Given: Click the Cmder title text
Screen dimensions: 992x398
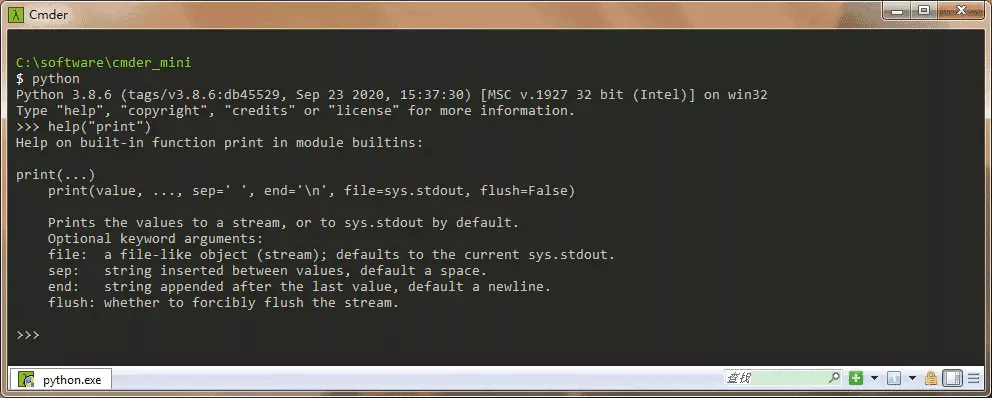Looking at the screenshot, I should click(48, 14).
